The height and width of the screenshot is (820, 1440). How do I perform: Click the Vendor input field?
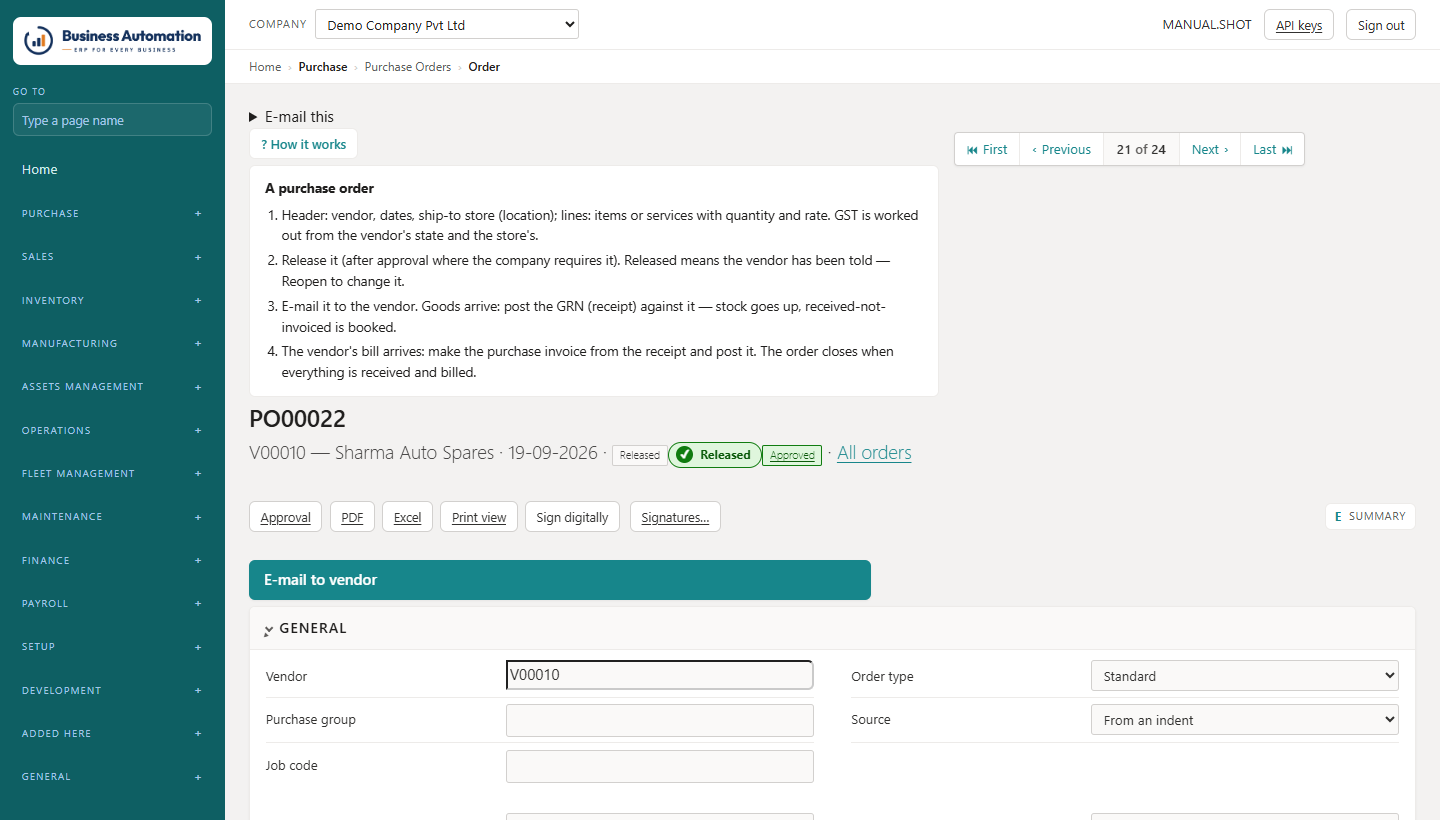[x=660, y=675]
